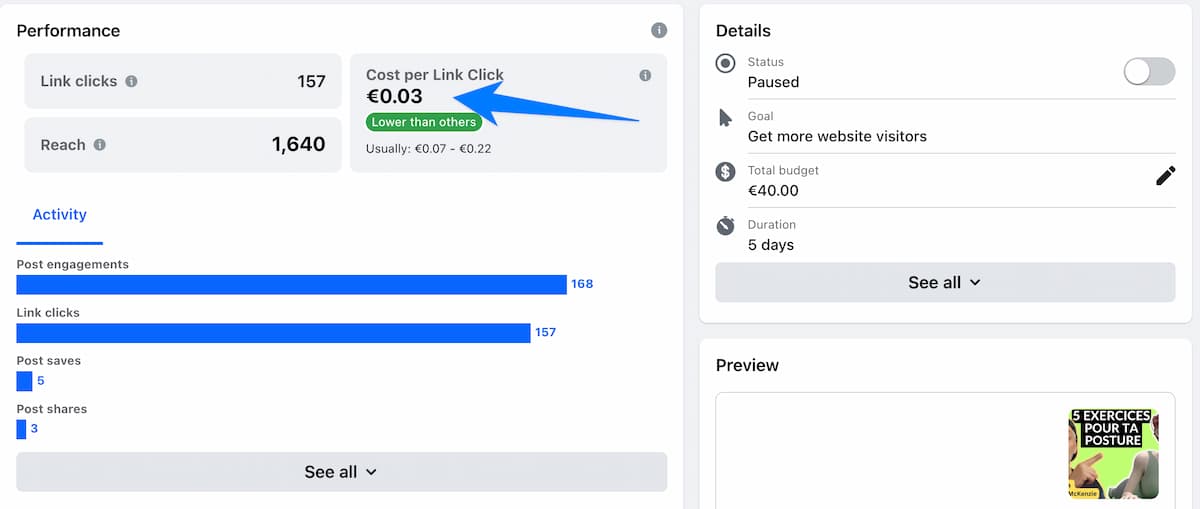
Task: Click the Post engagements bar
Action: pyautogui.click(x=292, y=284)
